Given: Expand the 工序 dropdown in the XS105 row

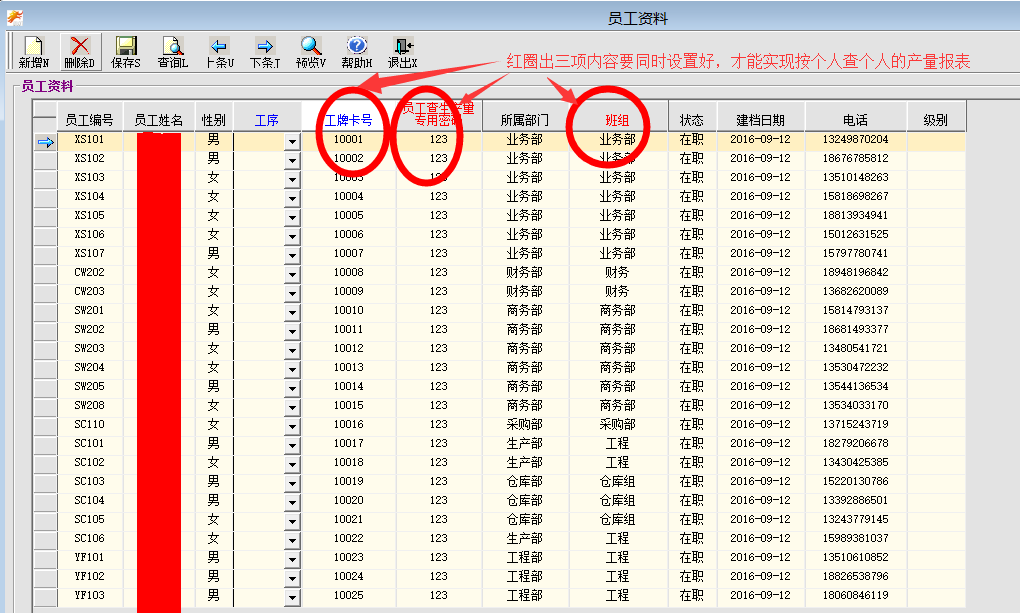Looking at the screenshot, I should (292, 216).
